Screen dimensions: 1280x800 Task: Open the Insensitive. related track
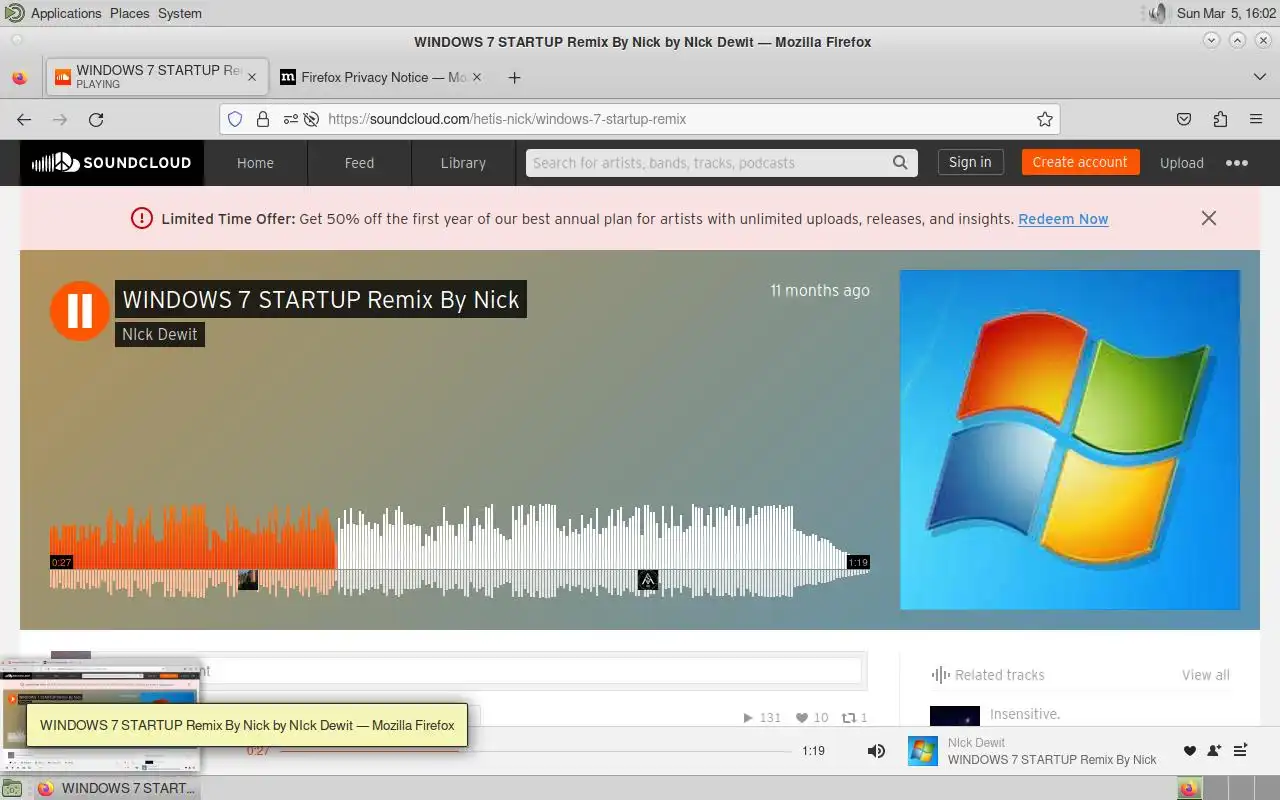(1024, 714)
